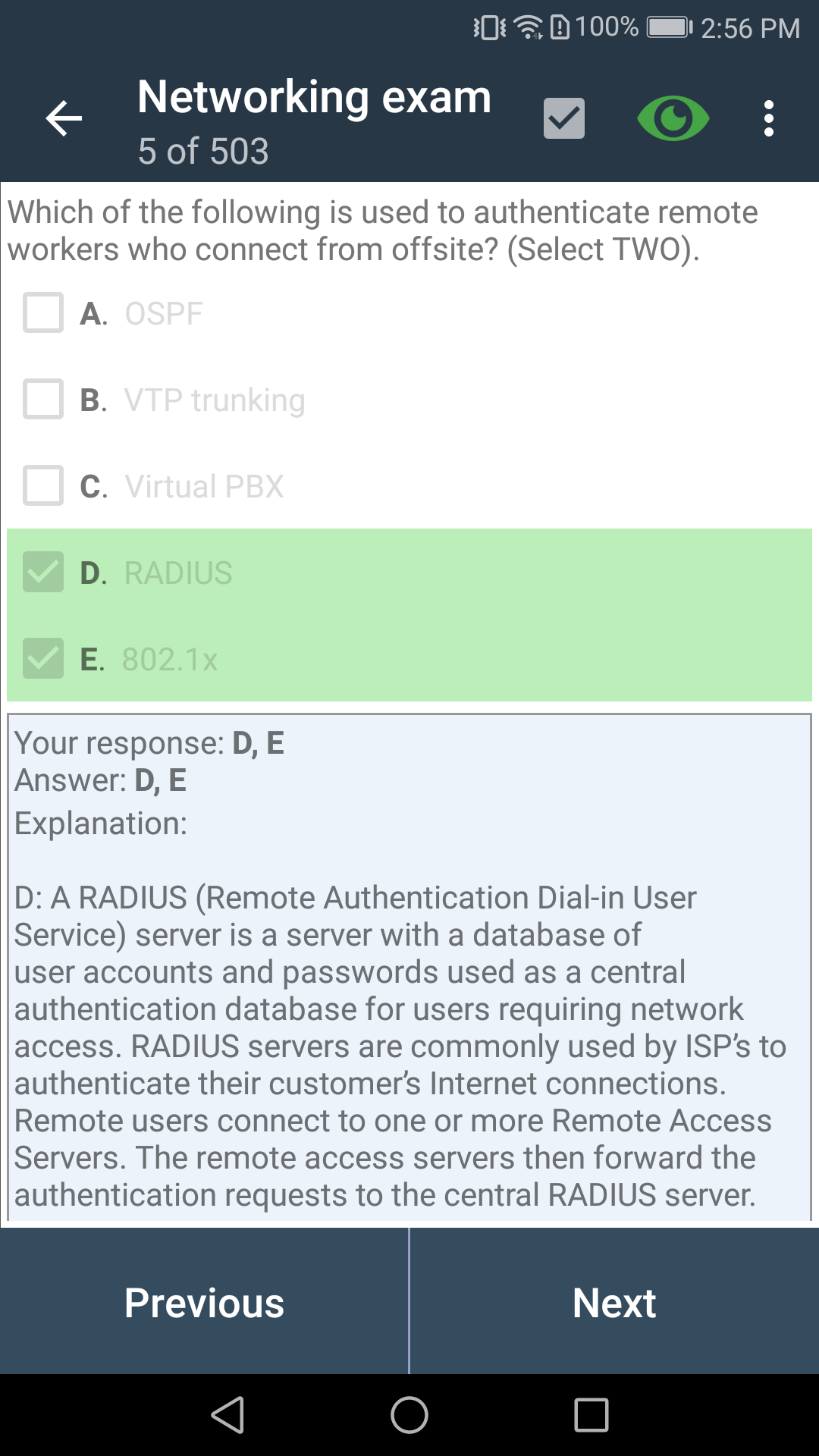819x1456 pixels.
Task: Tap the battery icon in status bar
Action: pyautogui.click(x=669, y=28)
